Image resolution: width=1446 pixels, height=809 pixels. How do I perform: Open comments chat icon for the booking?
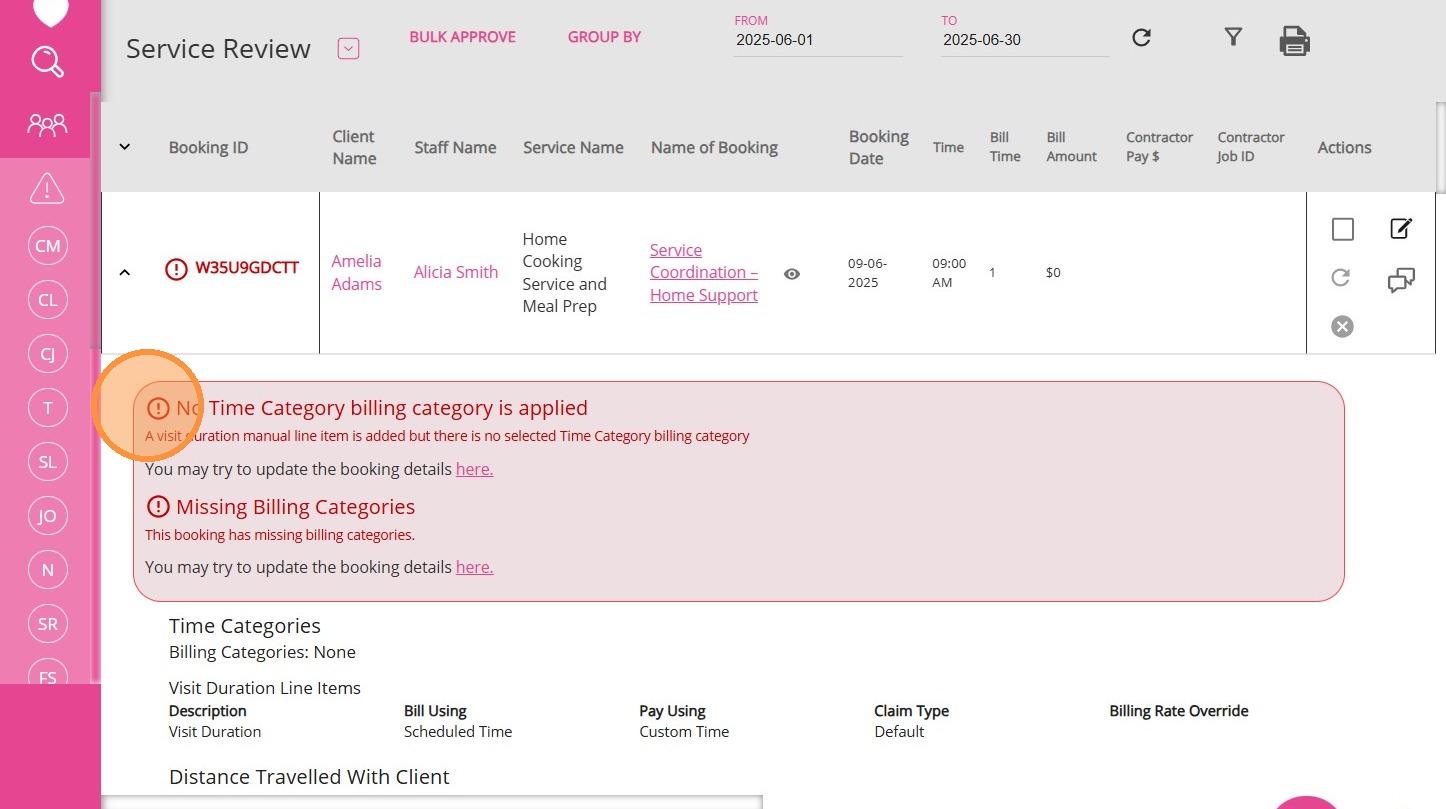[1401, 281]
